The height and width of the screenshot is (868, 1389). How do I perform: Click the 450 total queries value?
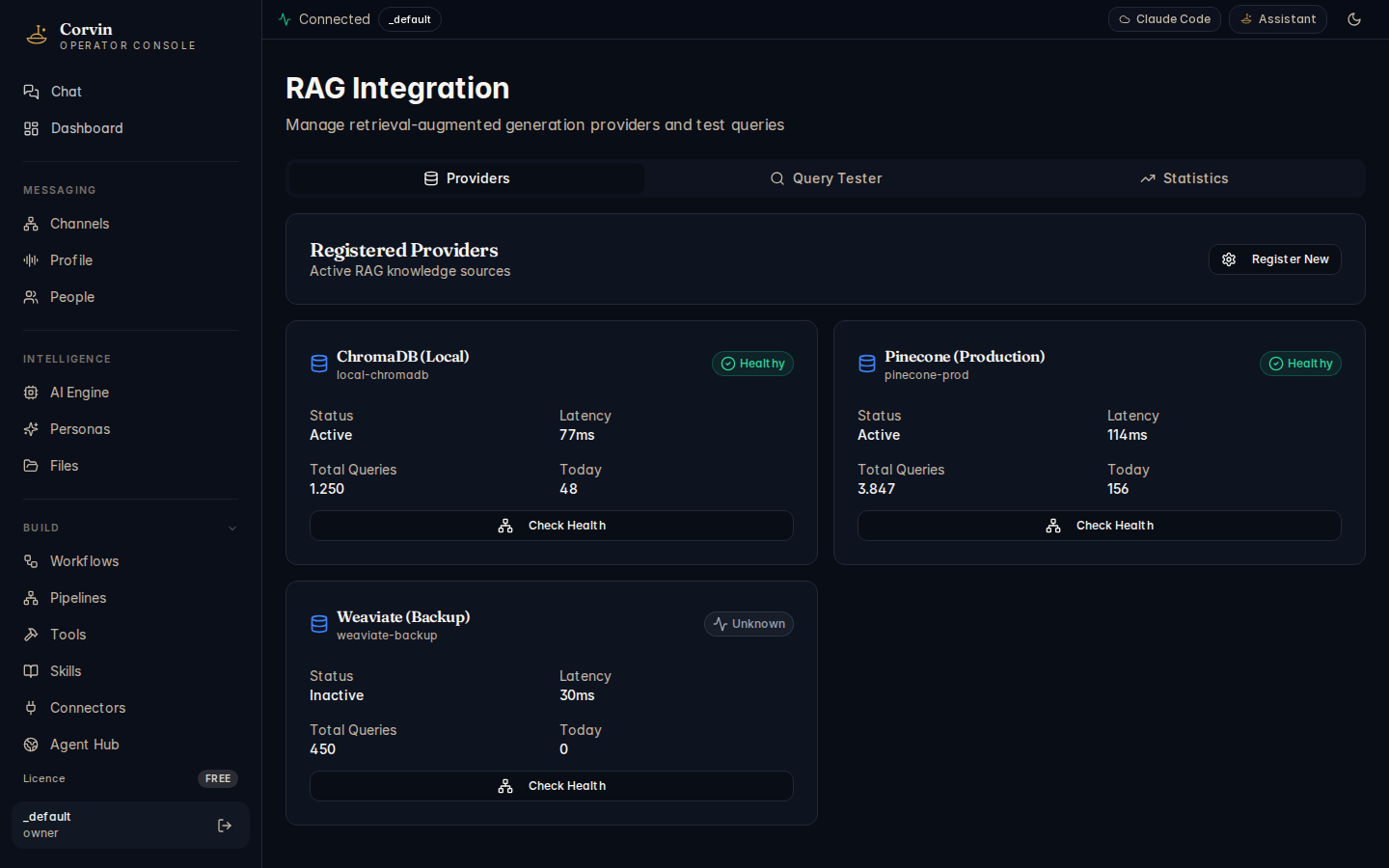pyautogui.click(x=323, y=749)
